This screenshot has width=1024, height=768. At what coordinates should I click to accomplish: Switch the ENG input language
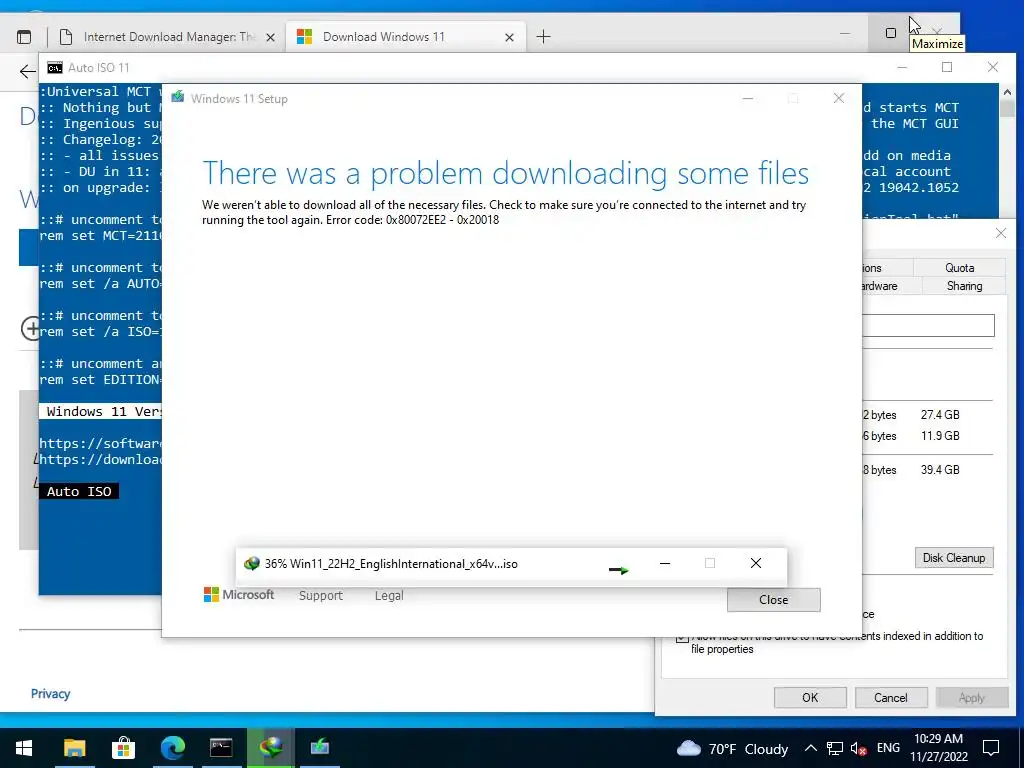888,748
